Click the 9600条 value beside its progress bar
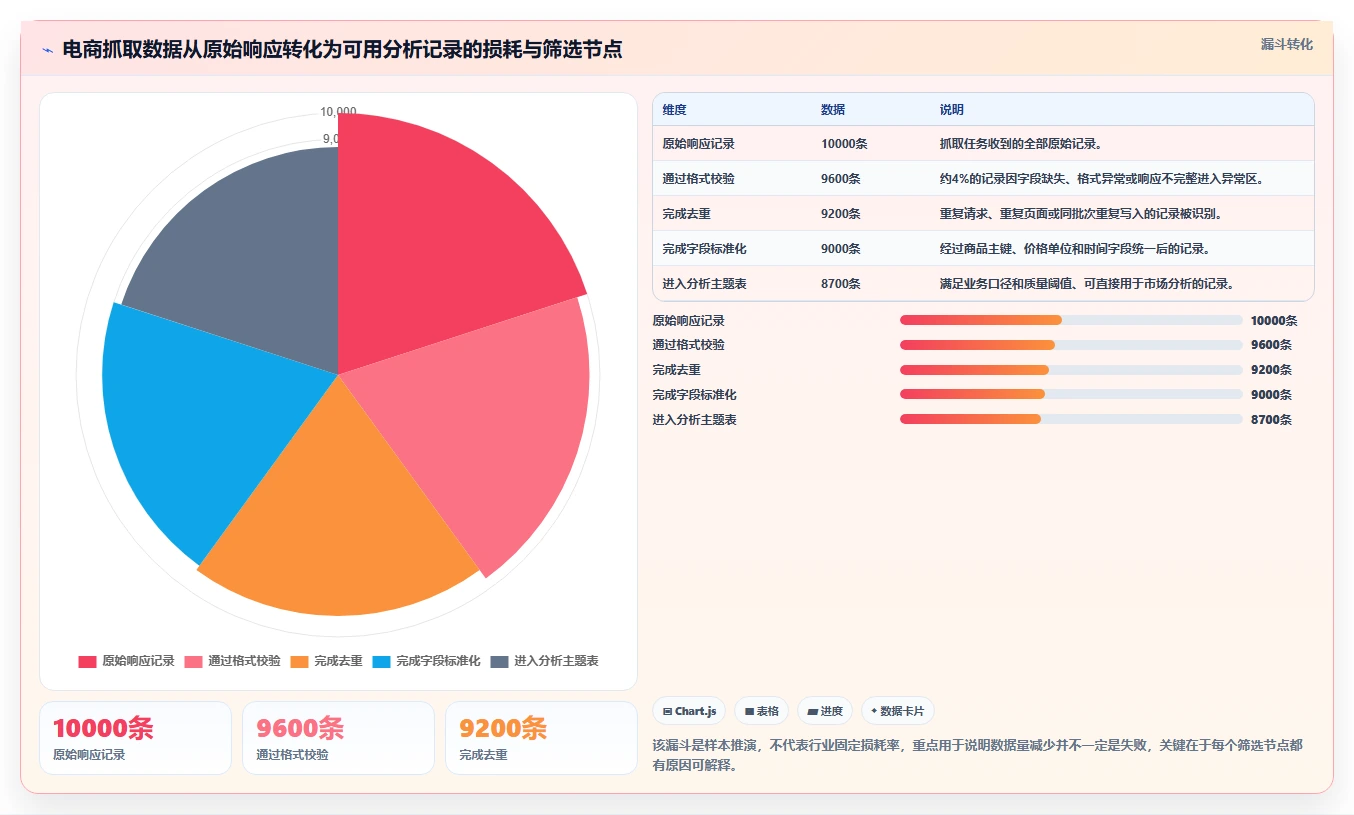This screenshot has width=1354, height=815. click(x=1271, y=345)
